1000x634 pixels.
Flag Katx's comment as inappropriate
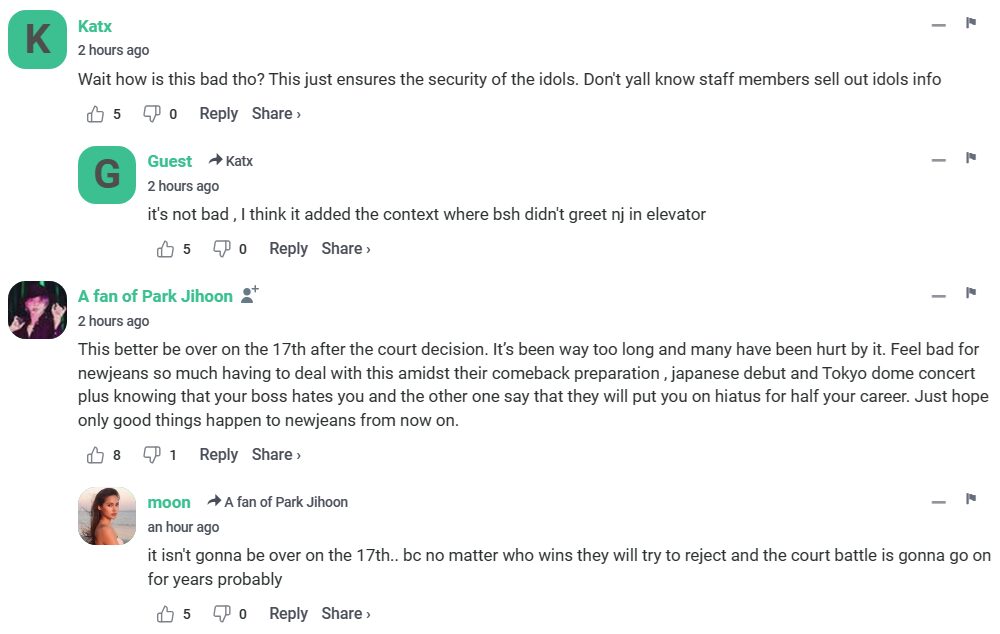[970, 23]
